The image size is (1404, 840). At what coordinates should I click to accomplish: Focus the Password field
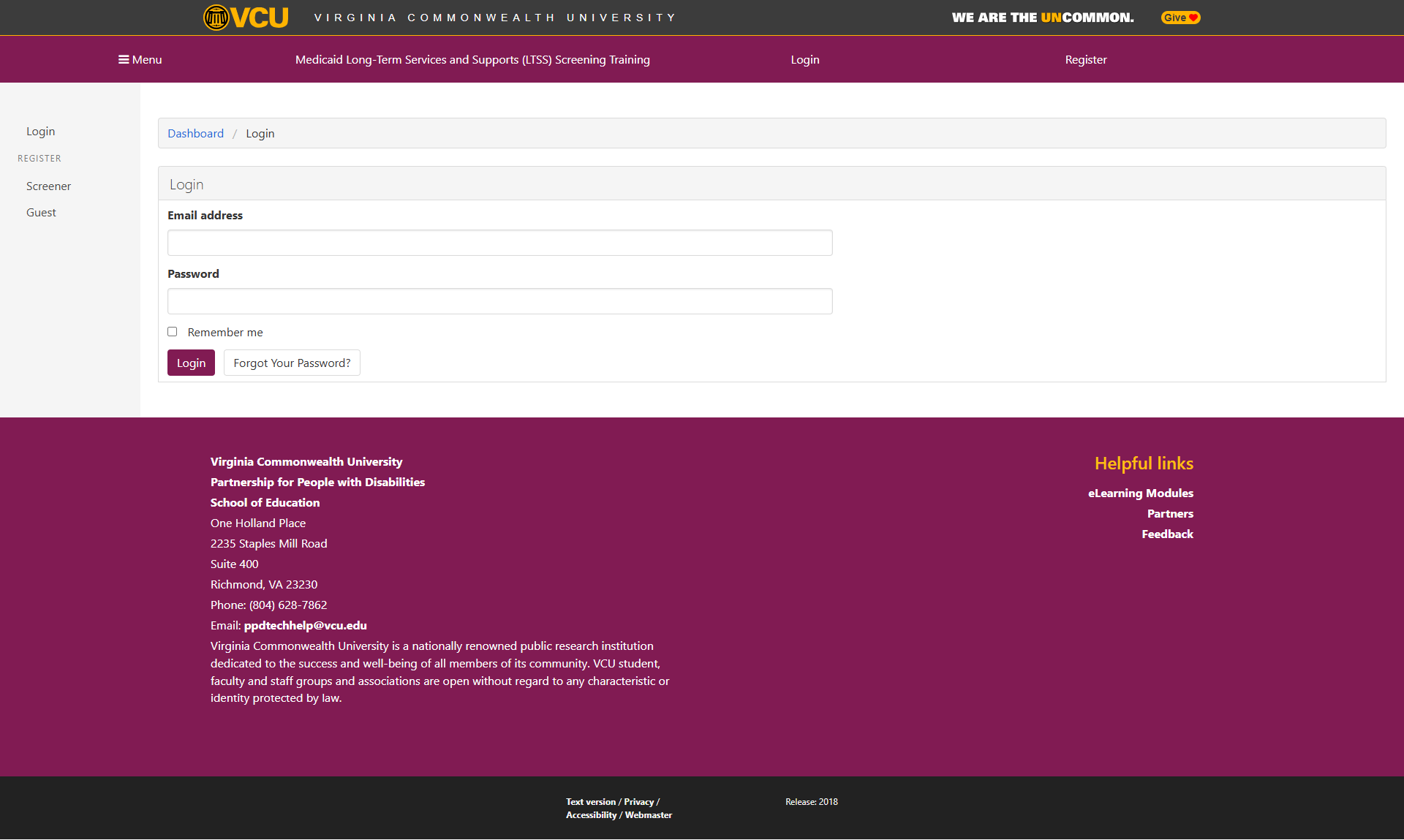(499, 301)
